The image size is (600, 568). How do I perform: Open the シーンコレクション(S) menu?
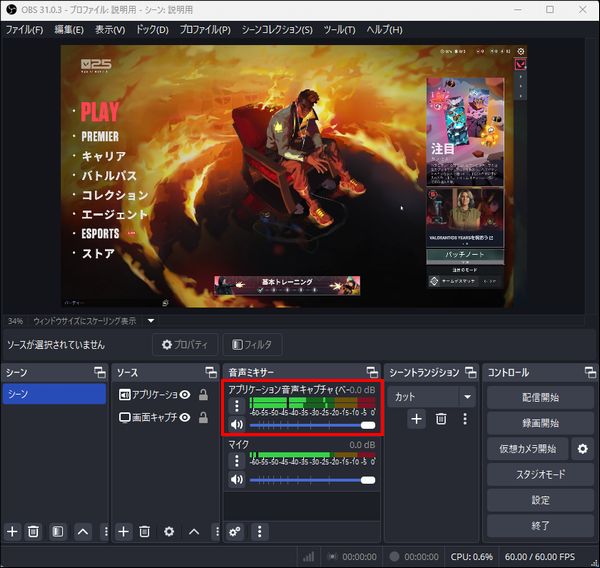[x=277, y=30]
